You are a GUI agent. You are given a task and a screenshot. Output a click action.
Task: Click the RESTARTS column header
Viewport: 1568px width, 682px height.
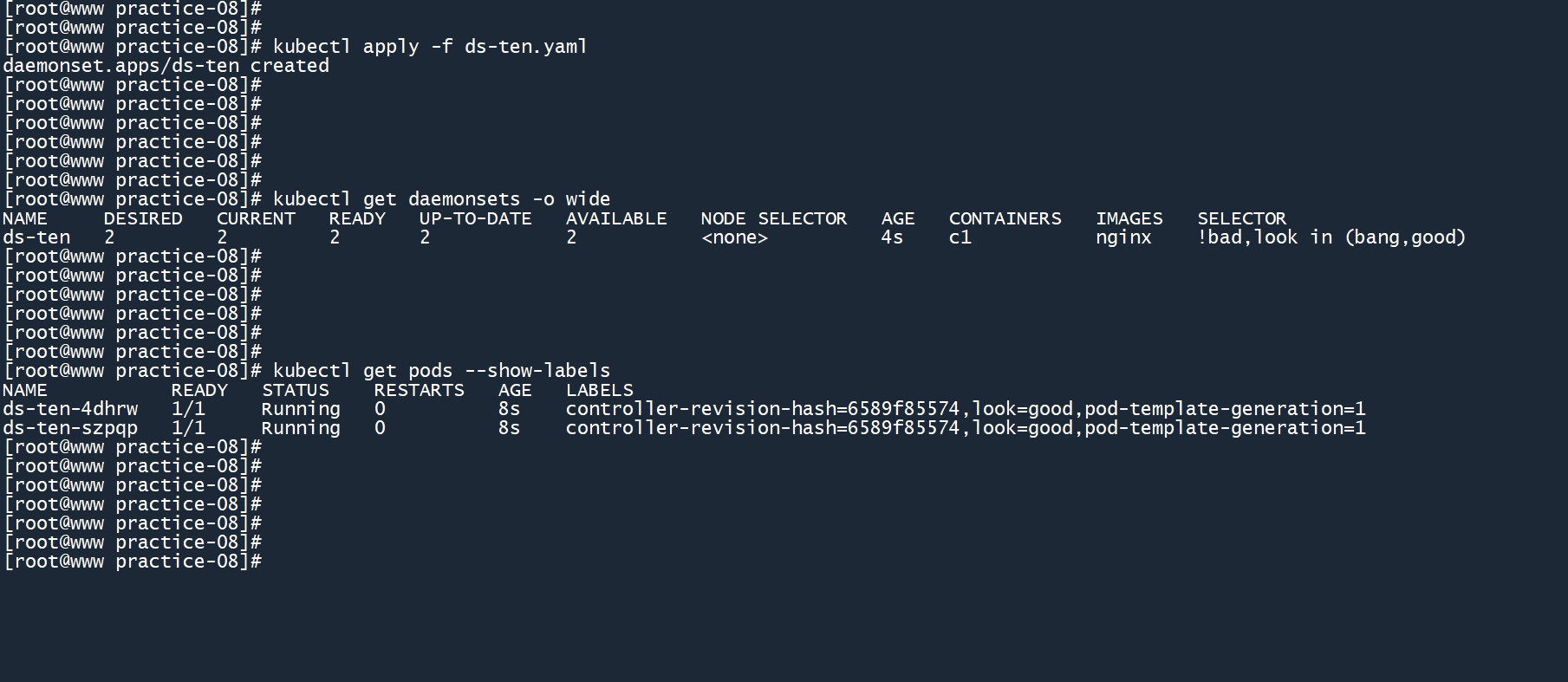tap(419, 390)
